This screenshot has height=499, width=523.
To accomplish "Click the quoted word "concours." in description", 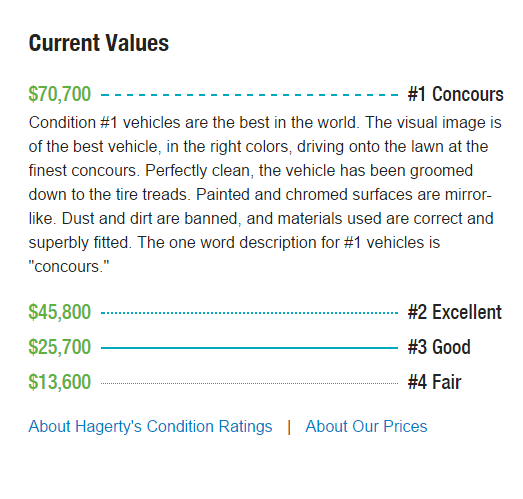I will [69, 267].
